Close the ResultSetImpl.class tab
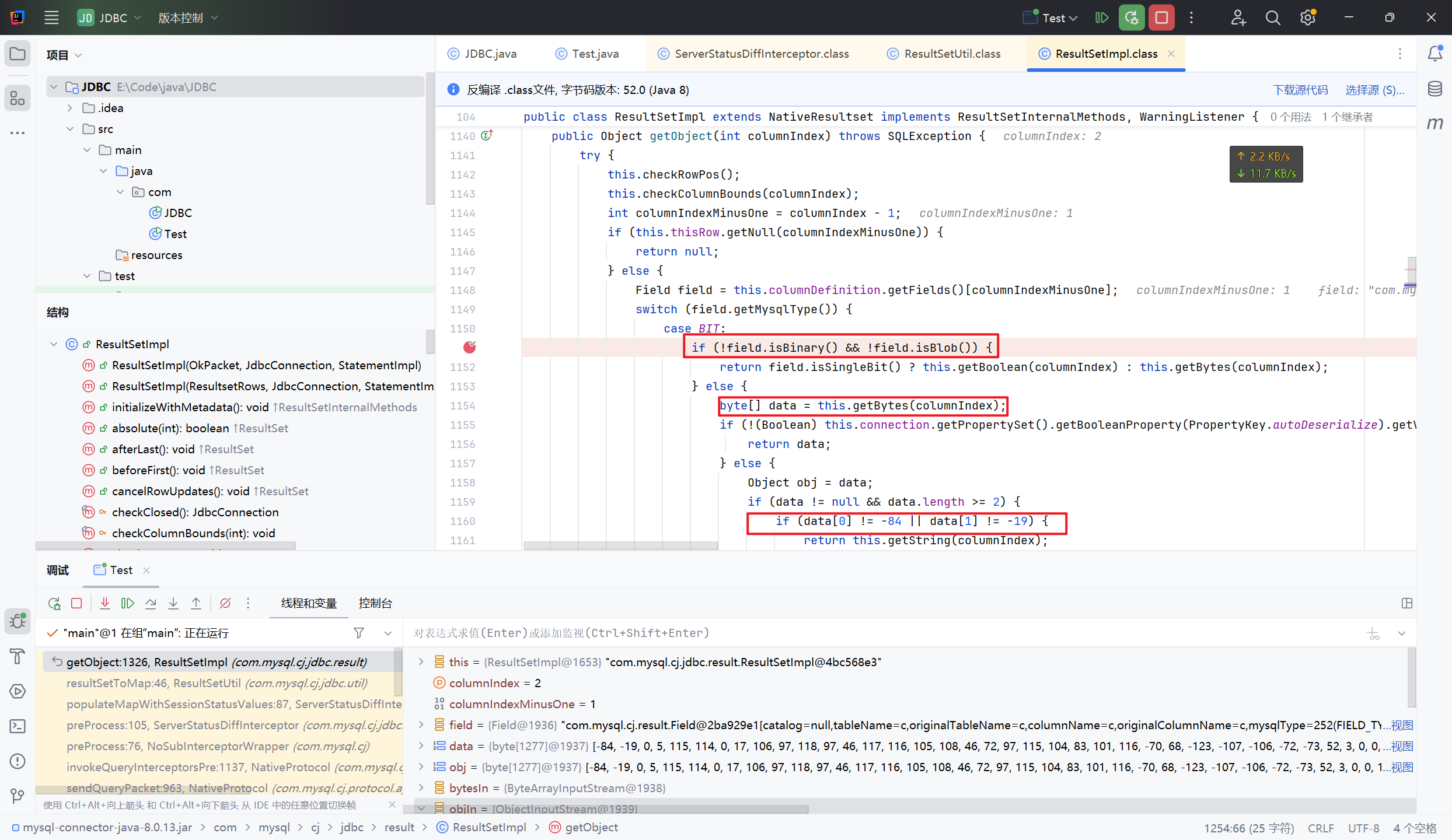 [1171, 54]
